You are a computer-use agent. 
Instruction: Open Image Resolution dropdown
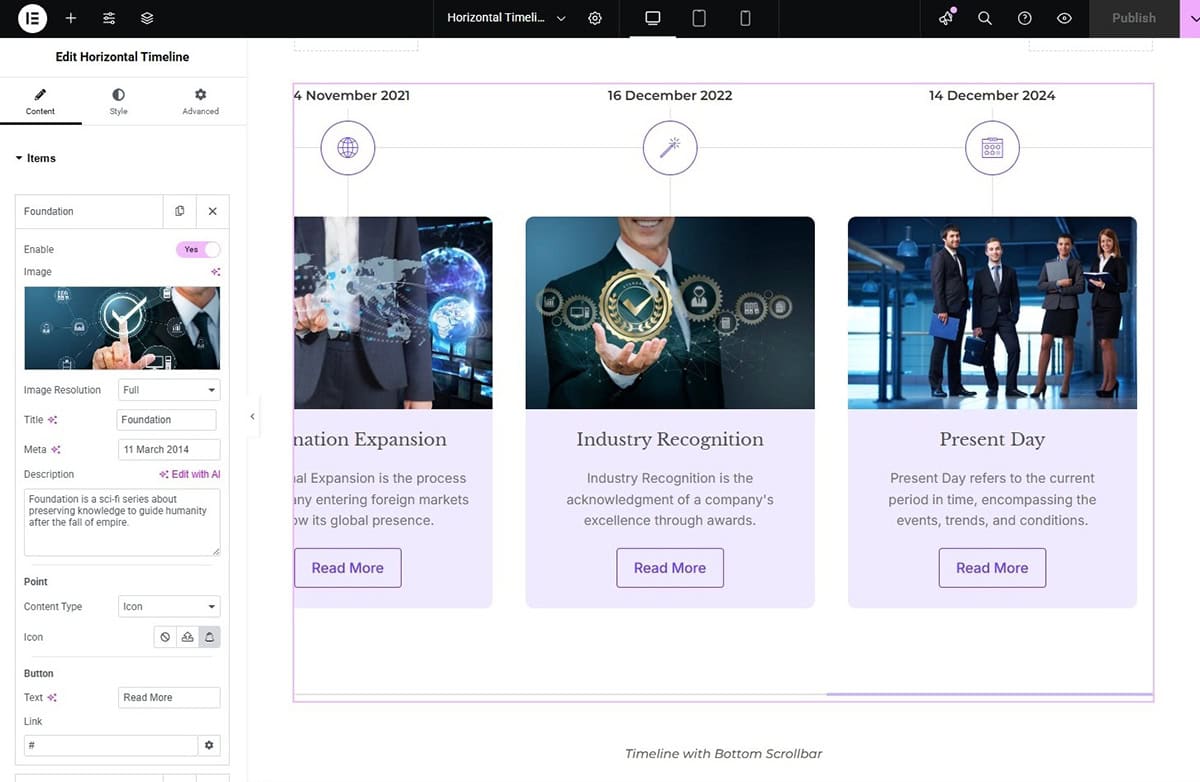[169, 390]
